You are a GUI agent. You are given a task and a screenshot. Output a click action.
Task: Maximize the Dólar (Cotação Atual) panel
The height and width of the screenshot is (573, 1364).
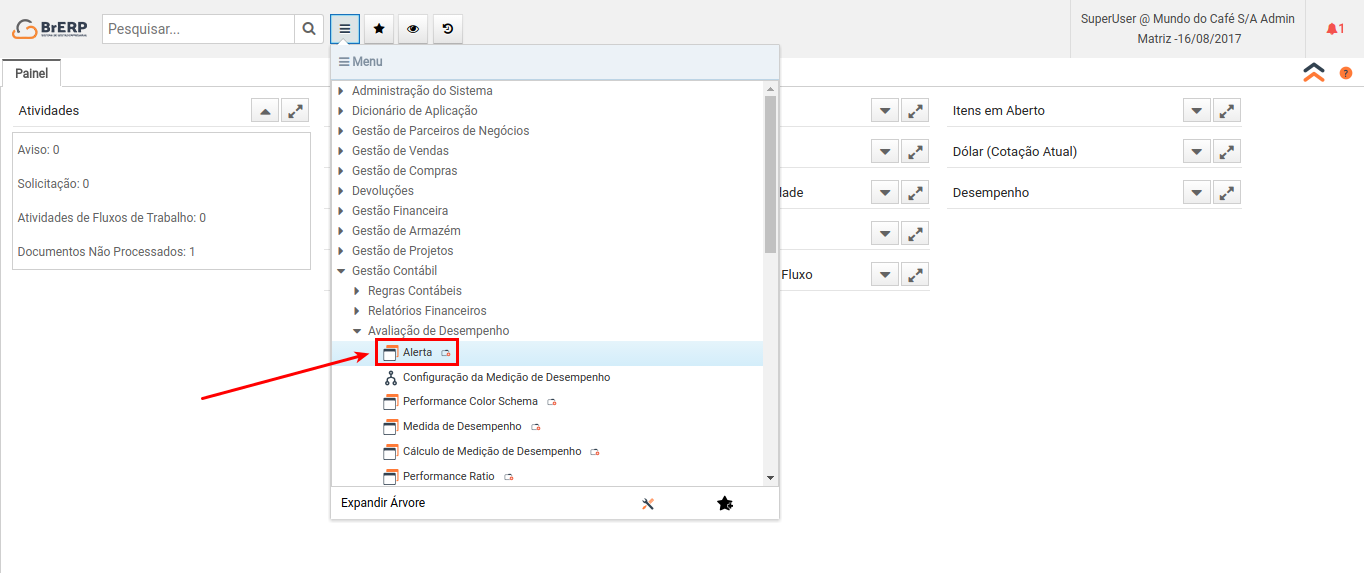pyautogui.click(x=1227, y=152)
